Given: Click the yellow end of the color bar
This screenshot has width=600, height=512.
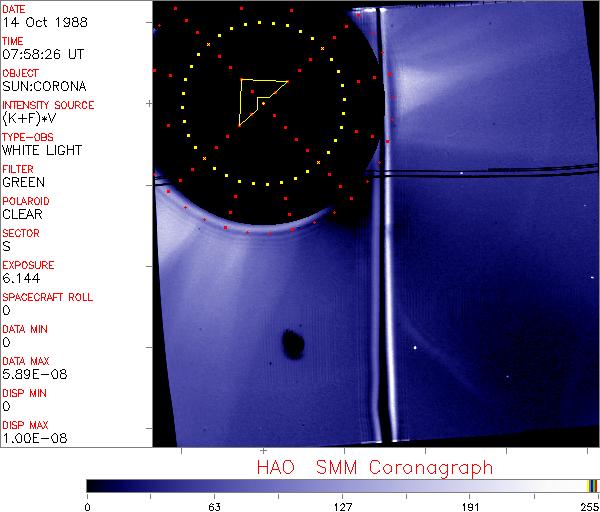Looking at the screenshot, I should click(x=592, y=485).
